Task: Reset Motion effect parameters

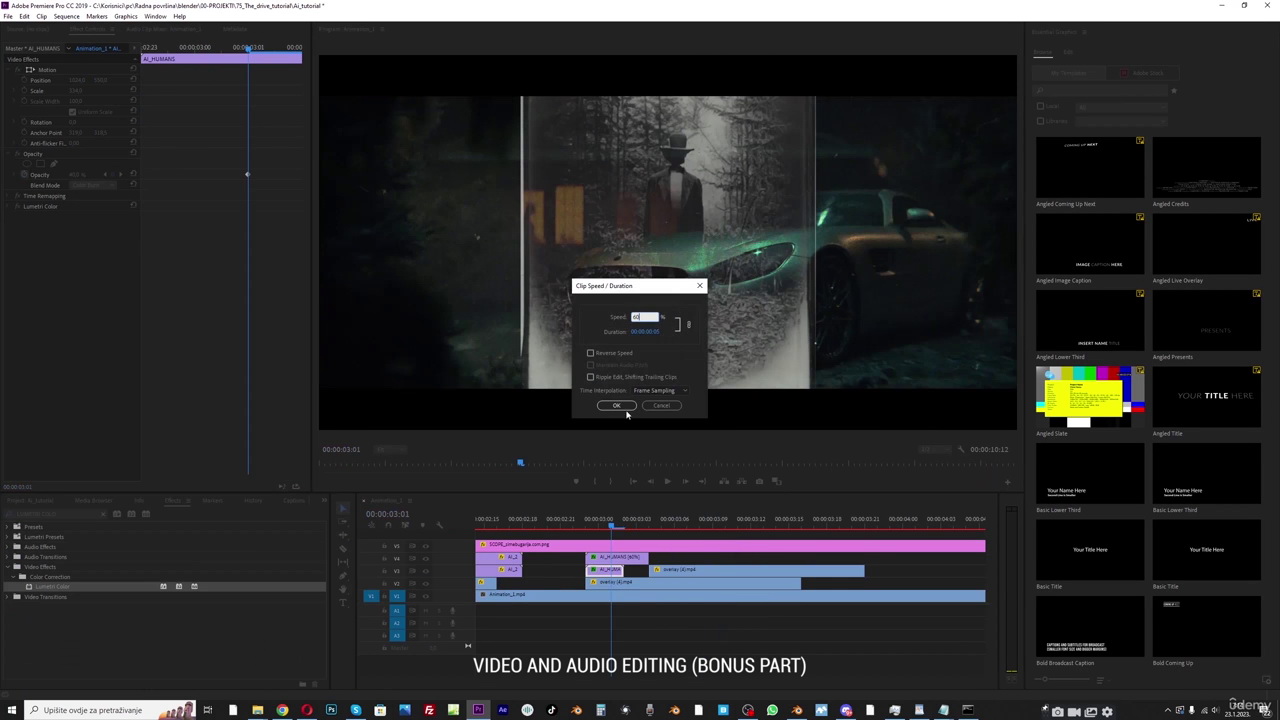Action: 133,69
